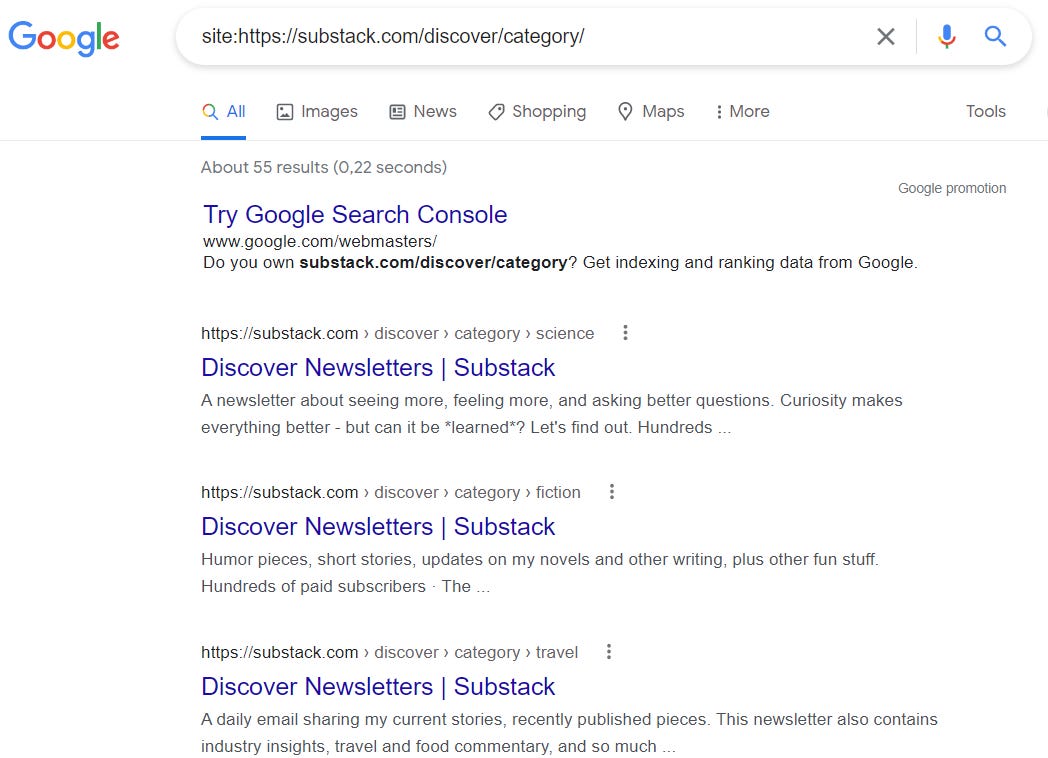Image resolution: width=1048 pixels, height=758 pixels.
Task: Open the travel Discover Newsletters result
Action: (378, 686)
